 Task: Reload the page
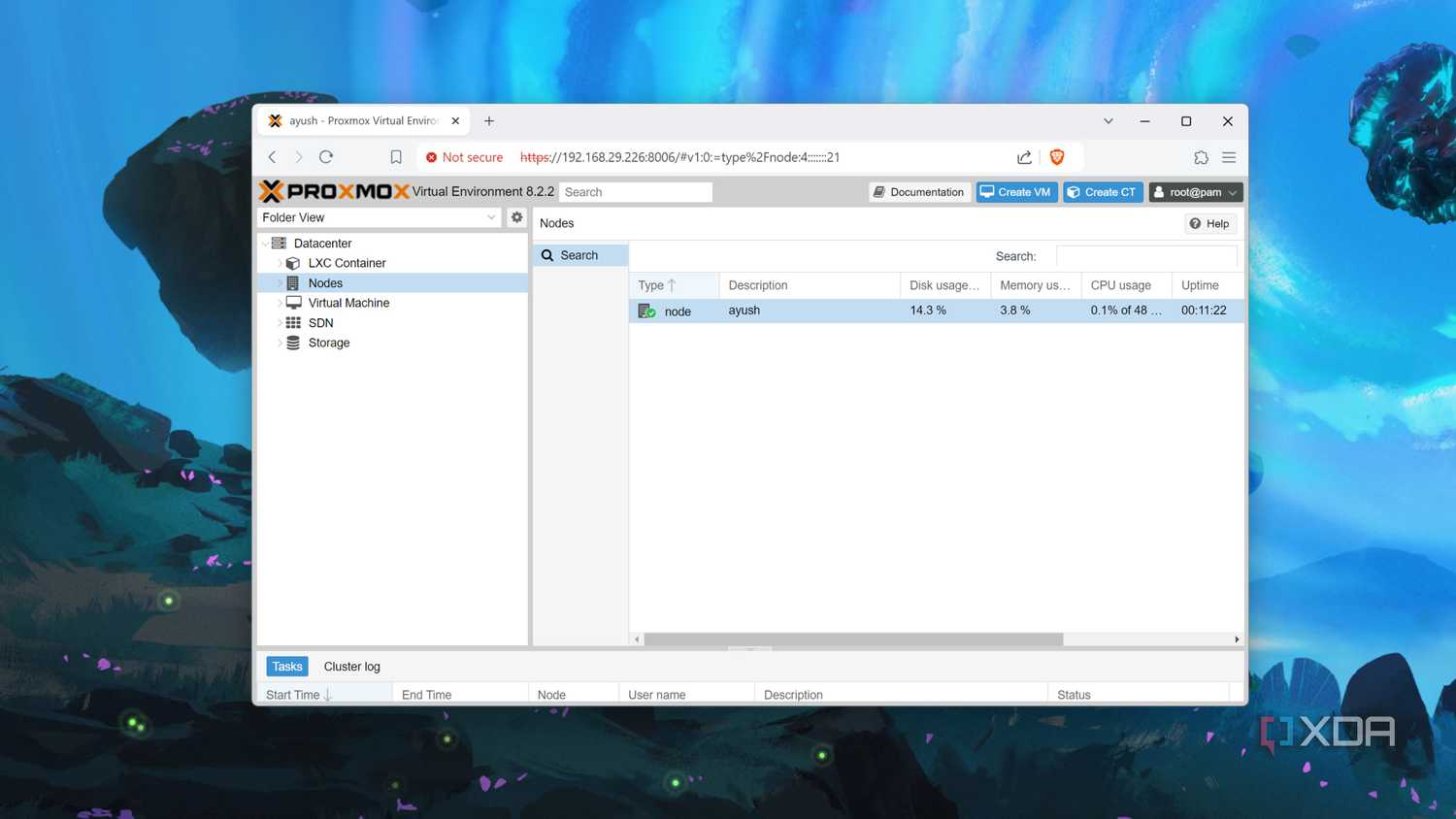point(326,157)
